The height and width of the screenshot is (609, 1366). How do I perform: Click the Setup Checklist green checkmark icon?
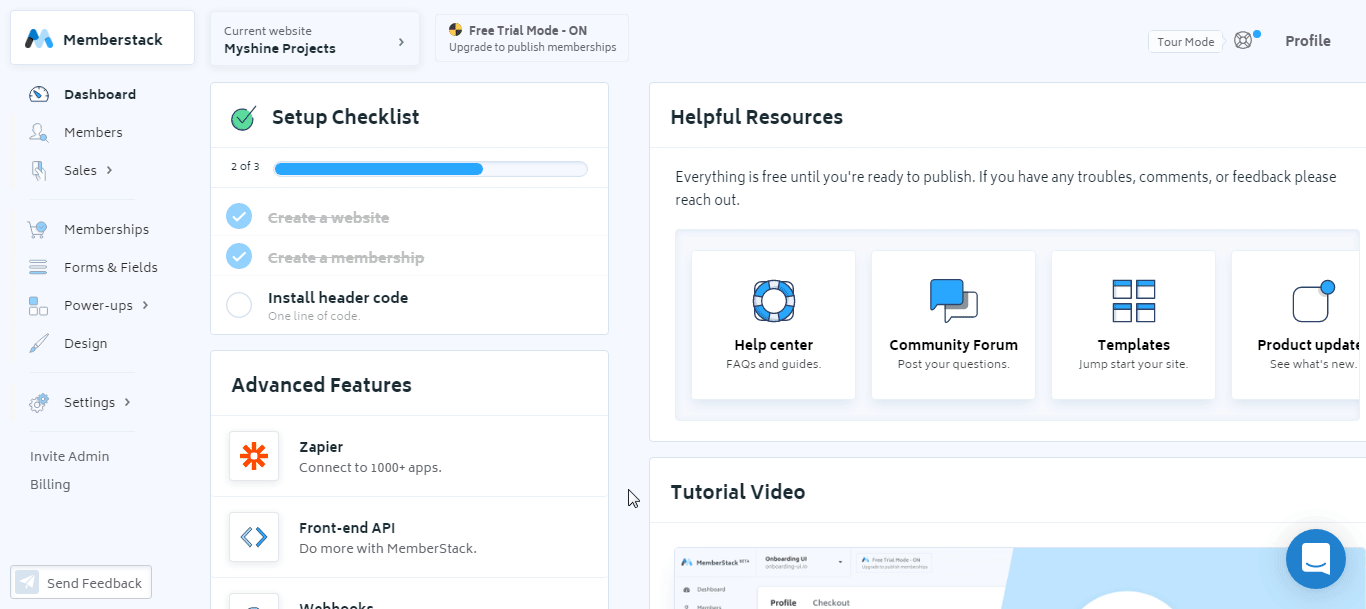click(x=243, y=118)
